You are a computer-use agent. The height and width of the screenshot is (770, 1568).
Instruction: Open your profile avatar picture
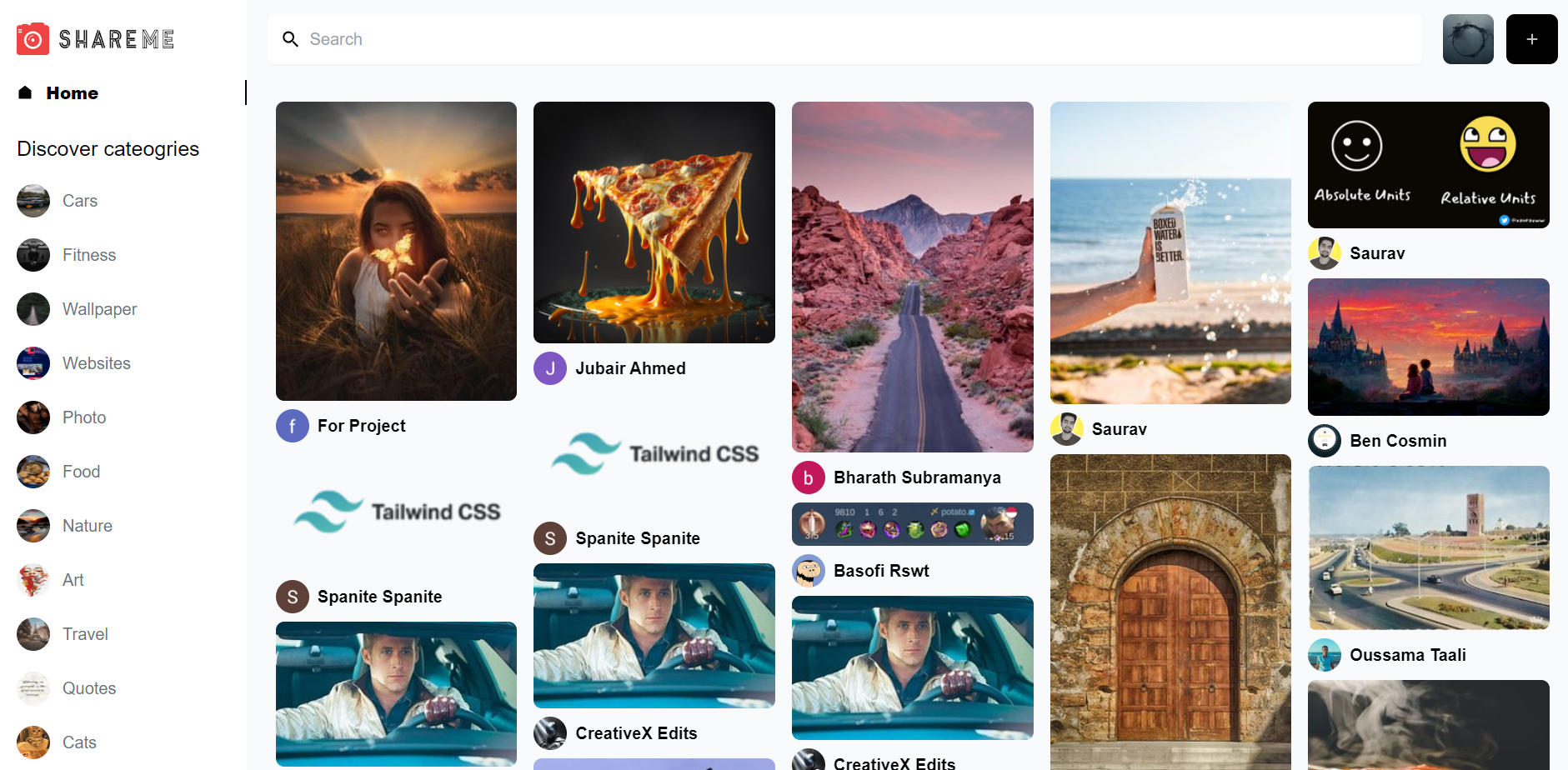click(1468, 38)
